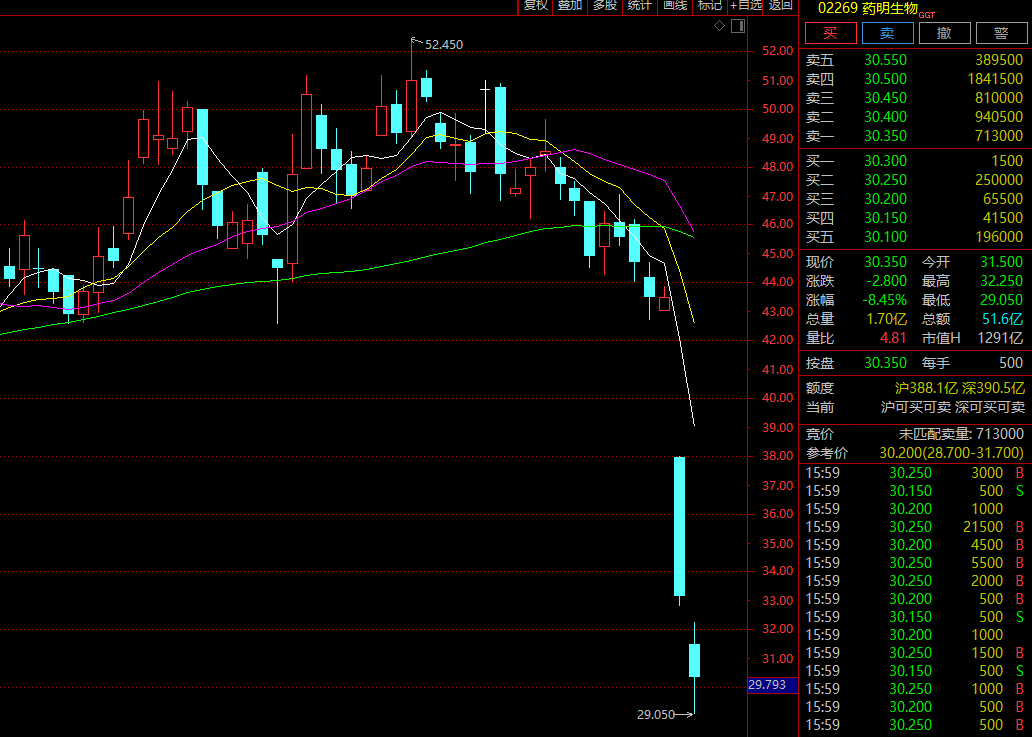Select the 卖三 price 30.450
Image resolution: width=1032 pixels, height=737 pixels.
[885, 98]
